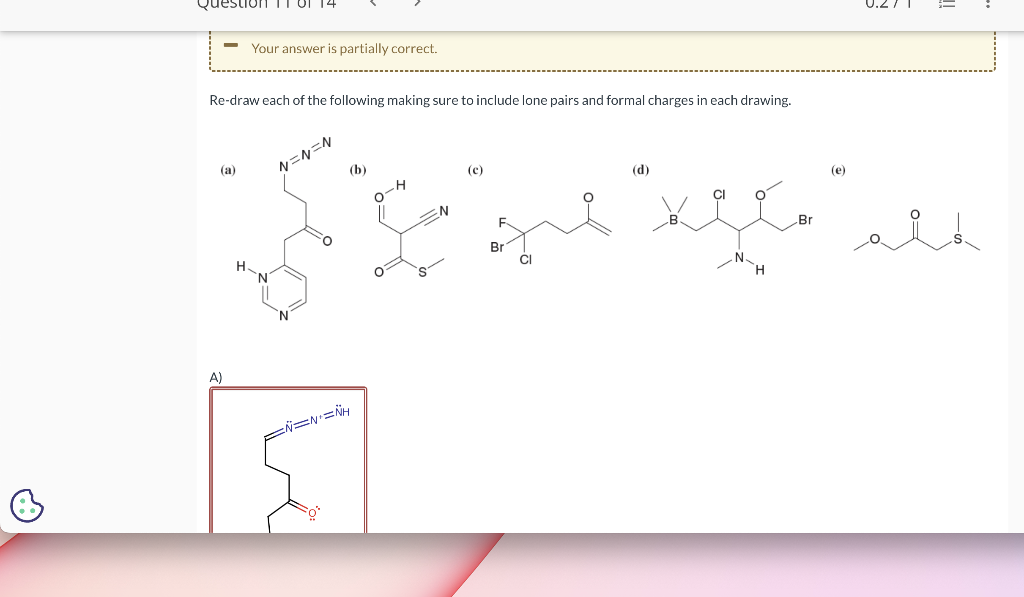The image size is (1024, 597).
Task: Click the structure label (a)
Action: (228, 170)
